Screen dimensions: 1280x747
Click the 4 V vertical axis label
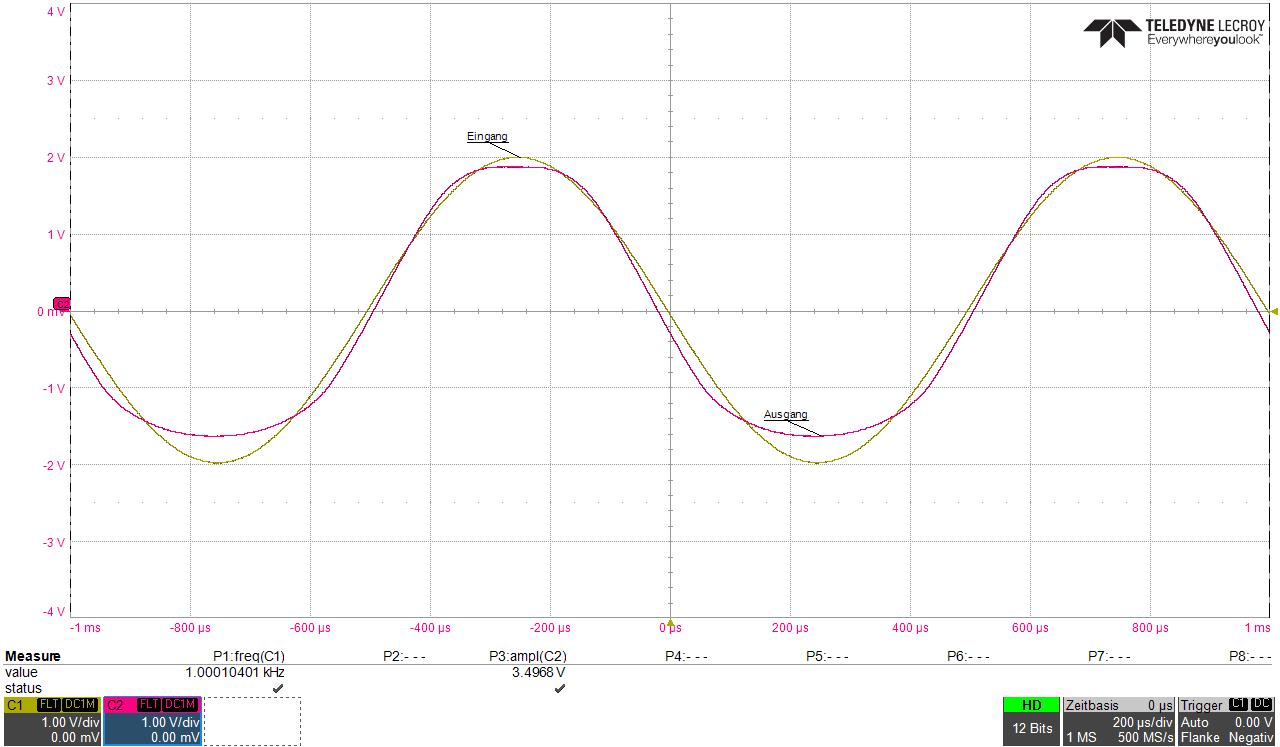(55, 12)
